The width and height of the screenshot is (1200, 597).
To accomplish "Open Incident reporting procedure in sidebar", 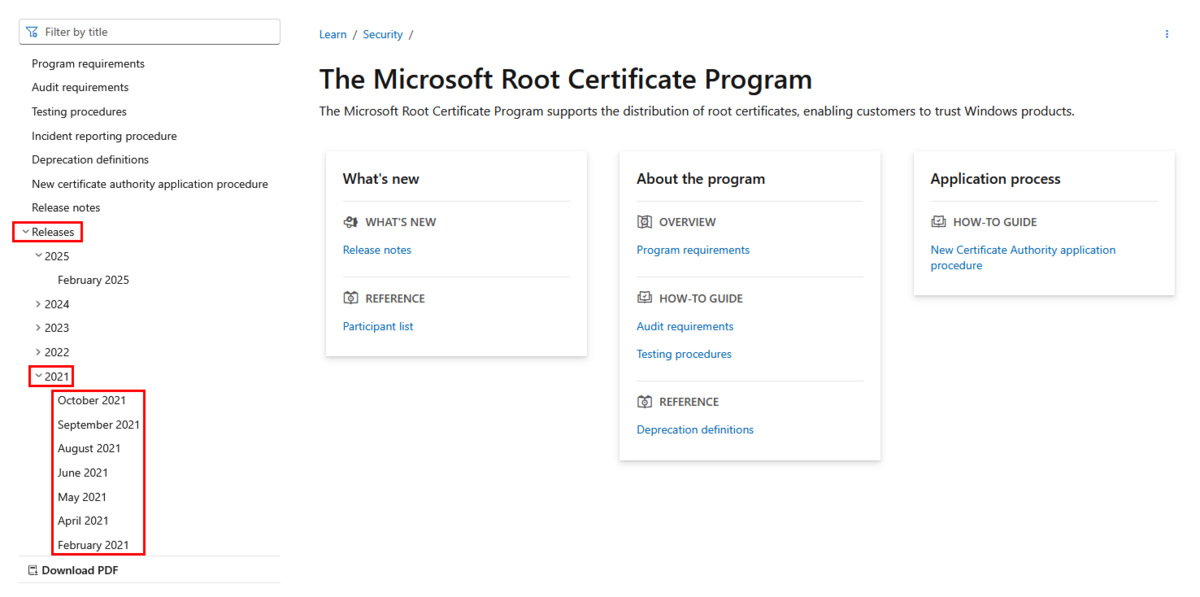I will [104, 136].
